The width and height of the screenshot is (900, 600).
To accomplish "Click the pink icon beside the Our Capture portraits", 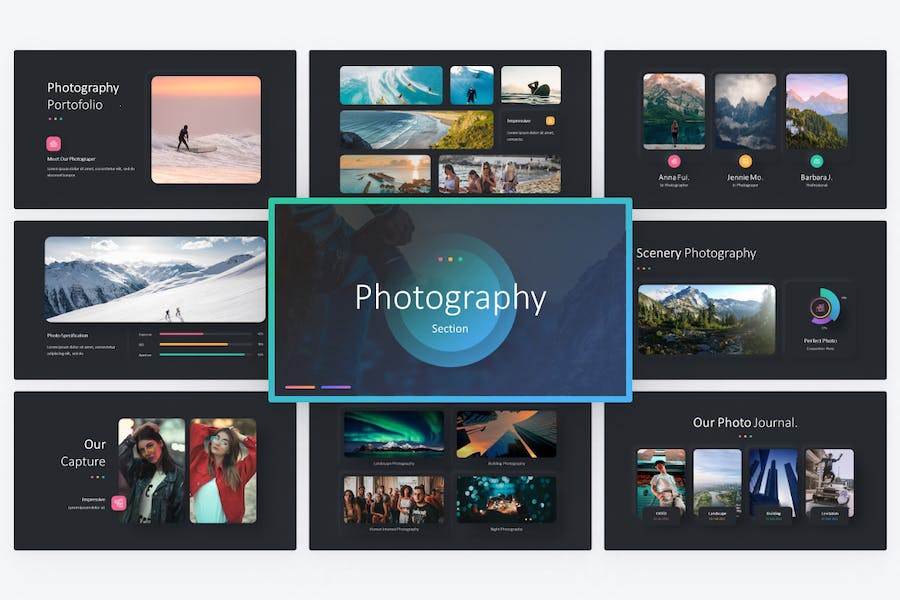I will pos(119,503).
